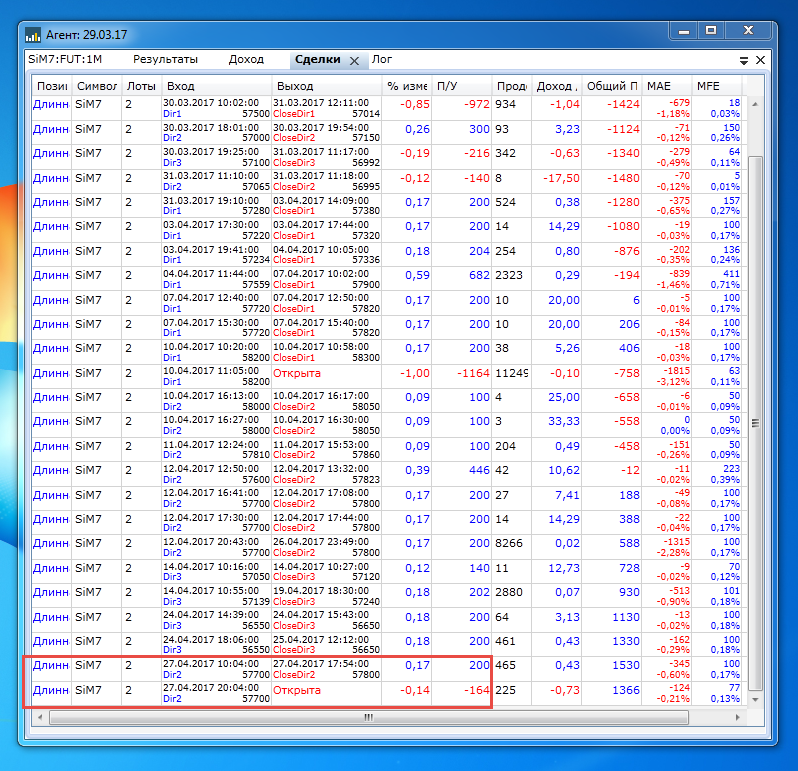798x771 pixels.
Task: Sort by the Лоты column header
Action: [141, 86]
